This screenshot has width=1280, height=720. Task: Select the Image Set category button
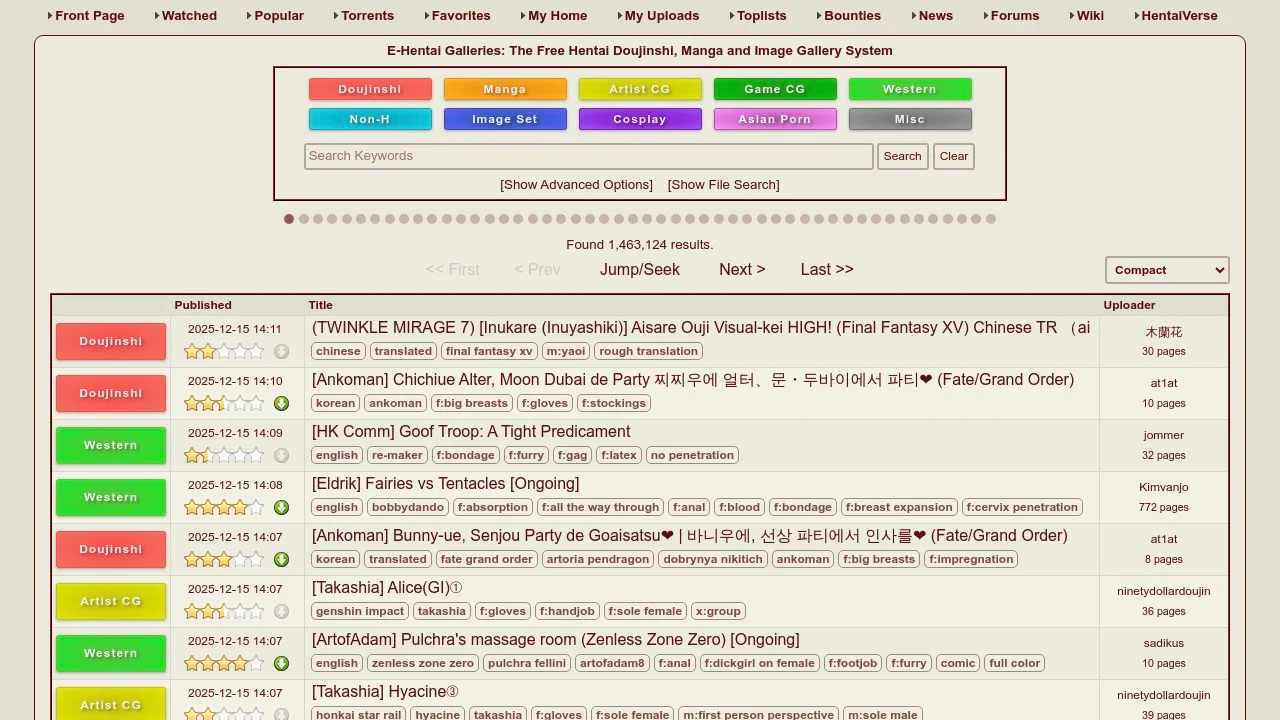click(505, 118)
